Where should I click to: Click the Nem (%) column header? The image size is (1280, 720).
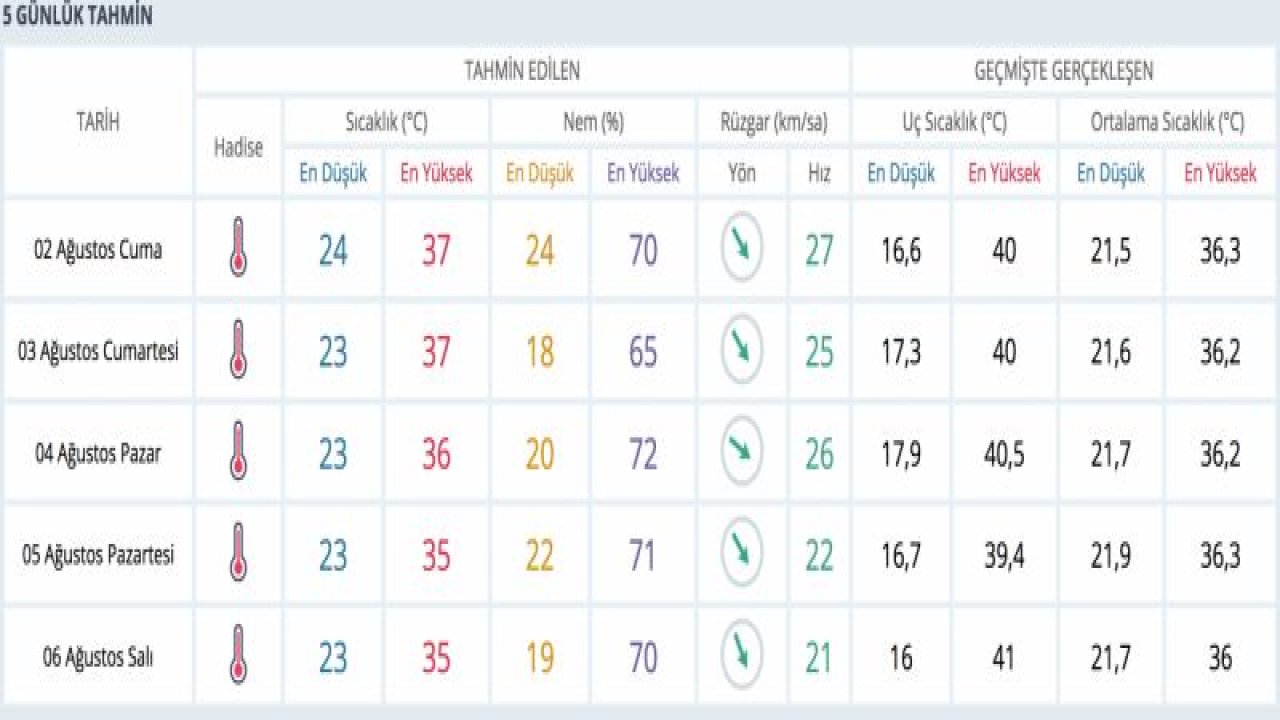593,122
